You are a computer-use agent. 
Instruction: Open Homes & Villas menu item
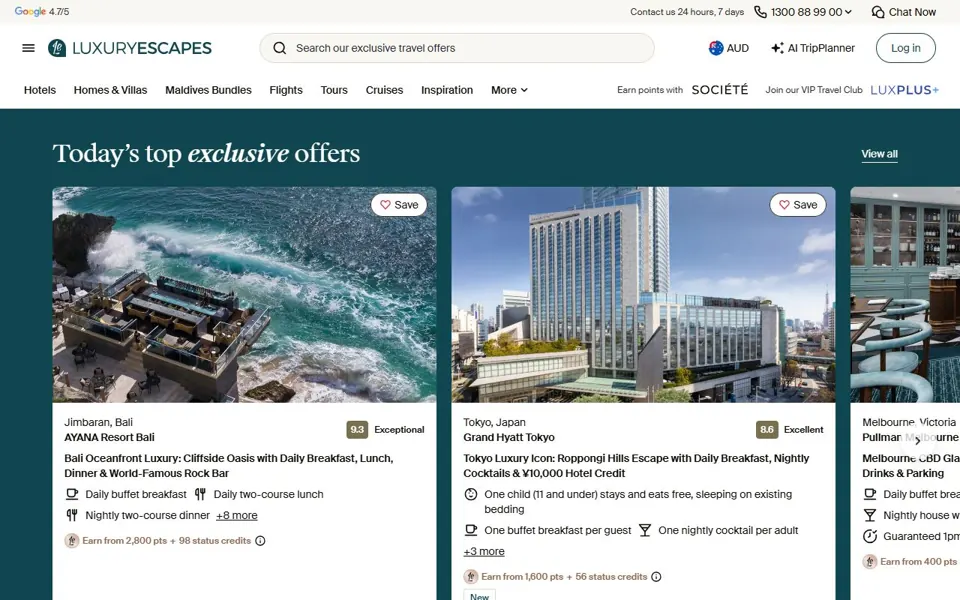pos(110,90)
